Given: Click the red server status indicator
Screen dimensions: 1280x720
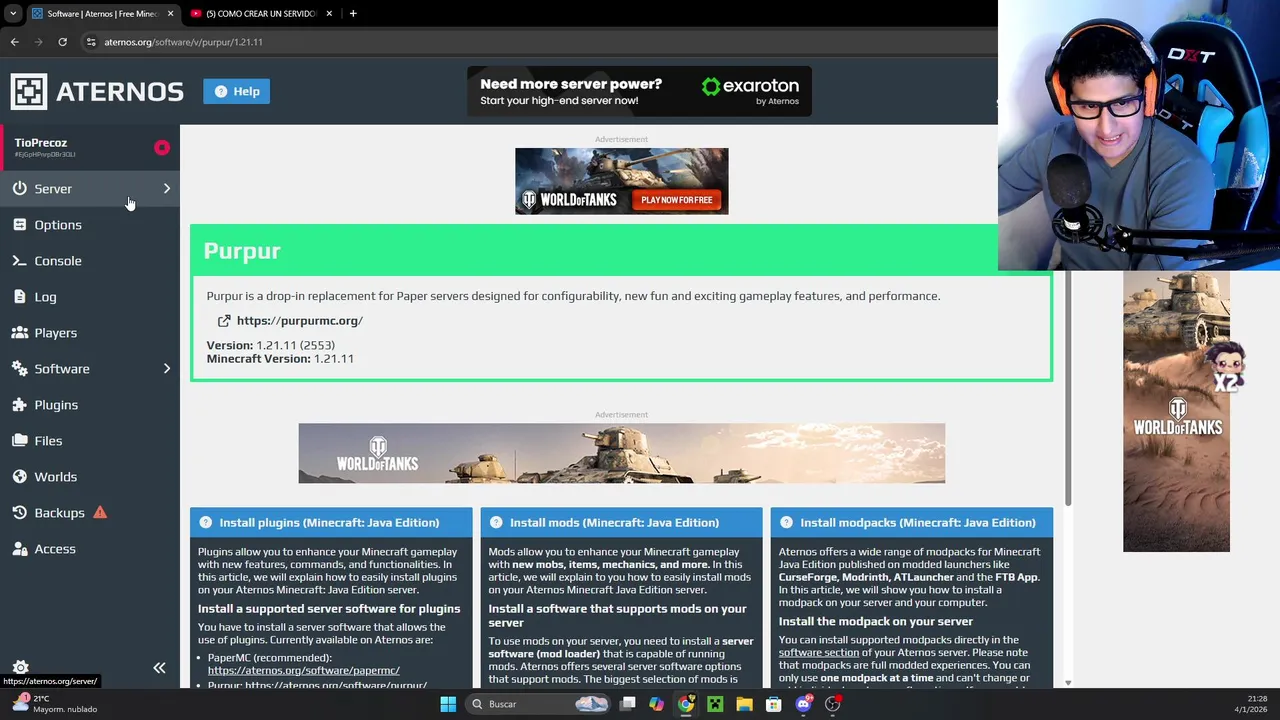Looking at the screenshot, I should (162, 148).
